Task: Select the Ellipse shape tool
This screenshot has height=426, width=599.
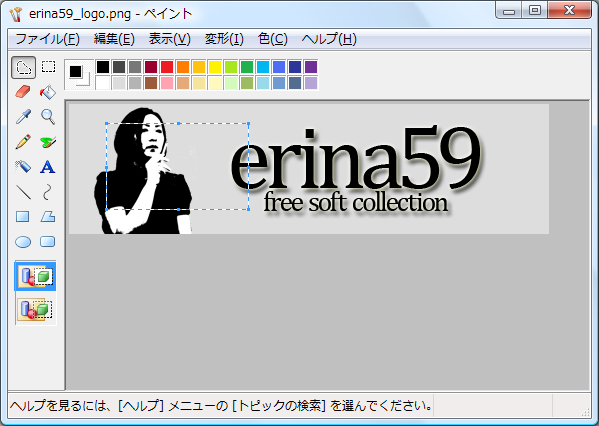Action: pyautogui.click(x=23, y=242)
